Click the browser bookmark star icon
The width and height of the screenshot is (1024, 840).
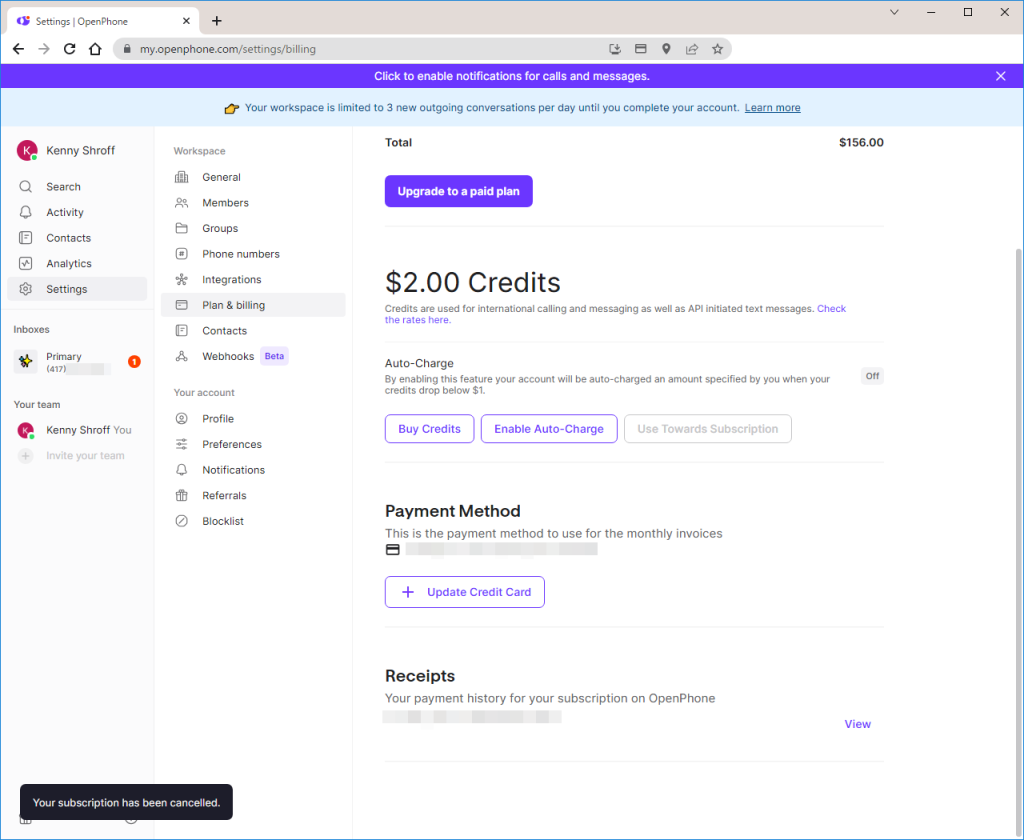(717, 49)
